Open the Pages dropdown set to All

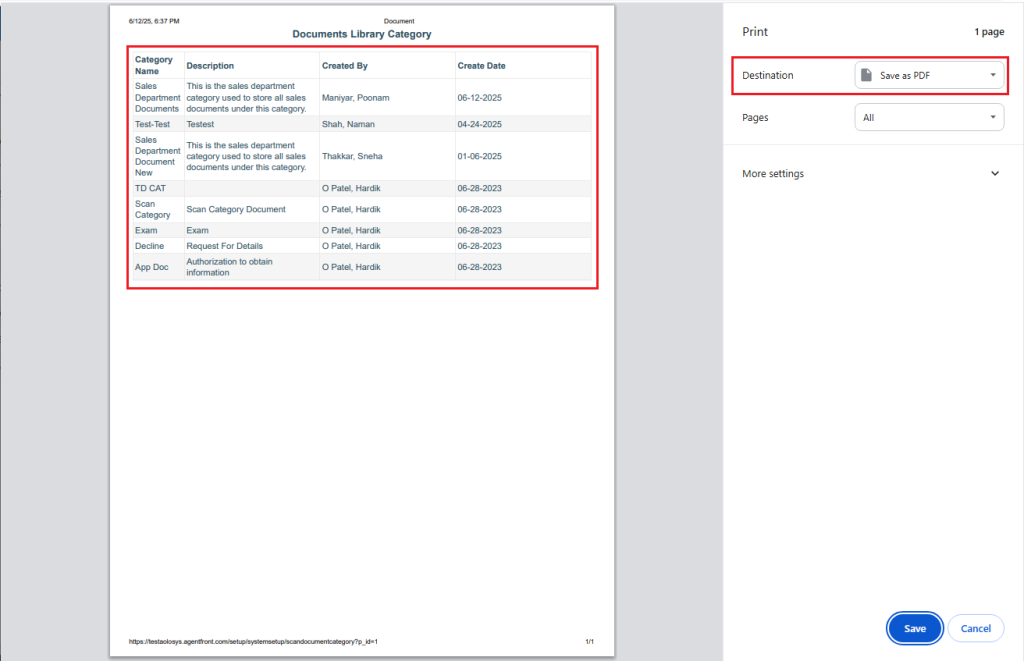[x=928, y=117]
